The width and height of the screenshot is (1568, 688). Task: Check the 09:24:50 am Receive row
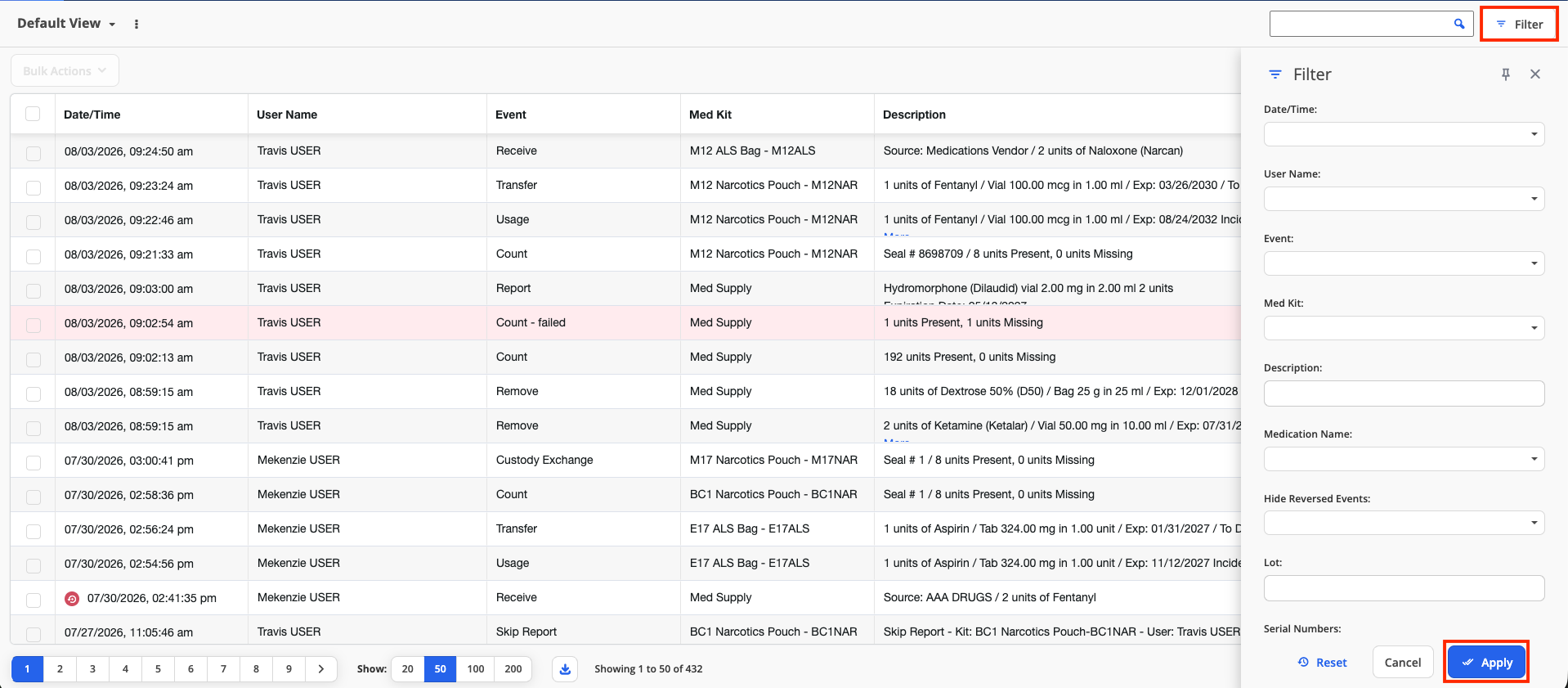[x=34, y=153]
